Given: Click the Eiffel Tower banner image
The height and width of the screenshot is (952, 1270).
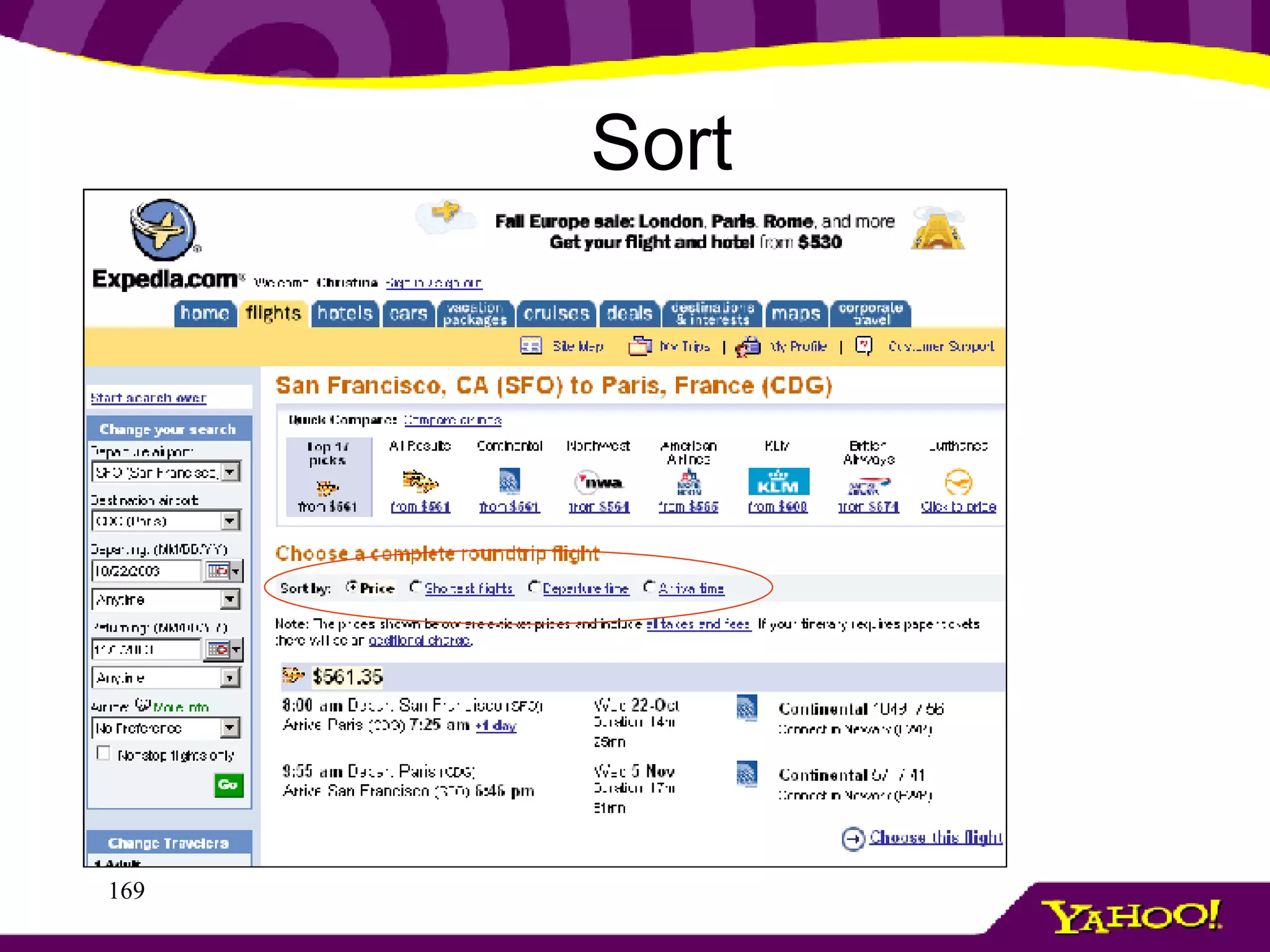Looking at the screenshot, I should pyautogui.click(x=938, y=228).
